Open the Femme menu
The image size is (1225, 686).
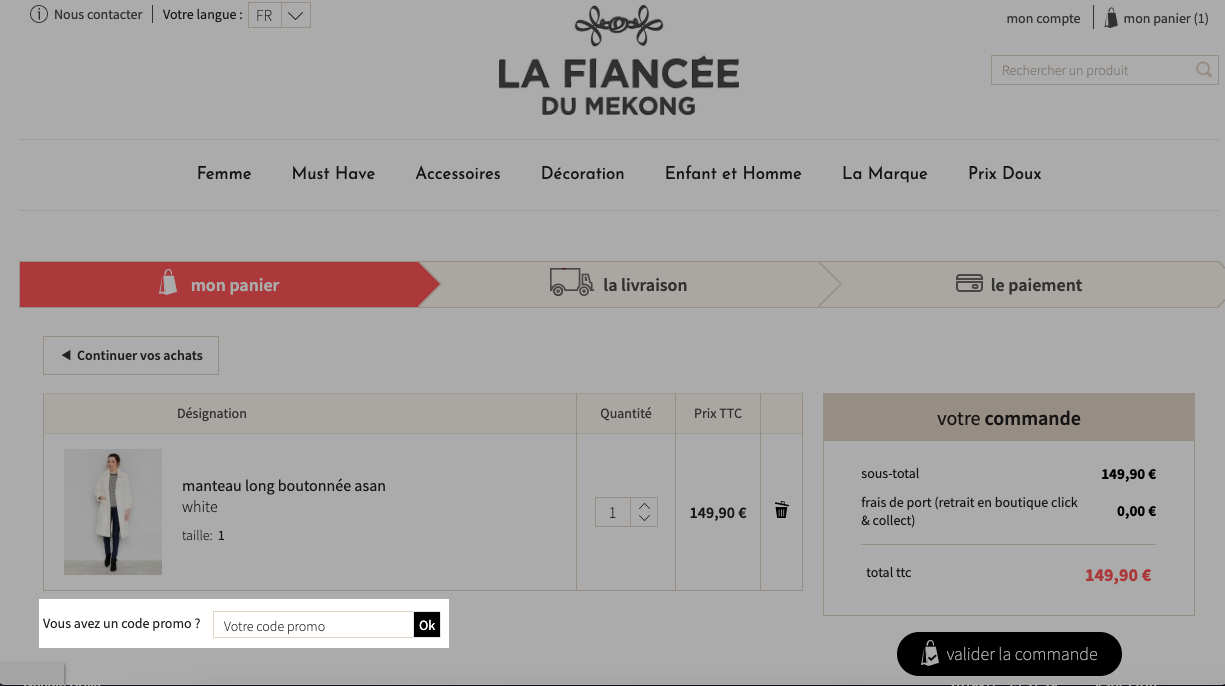coord(224,173)
